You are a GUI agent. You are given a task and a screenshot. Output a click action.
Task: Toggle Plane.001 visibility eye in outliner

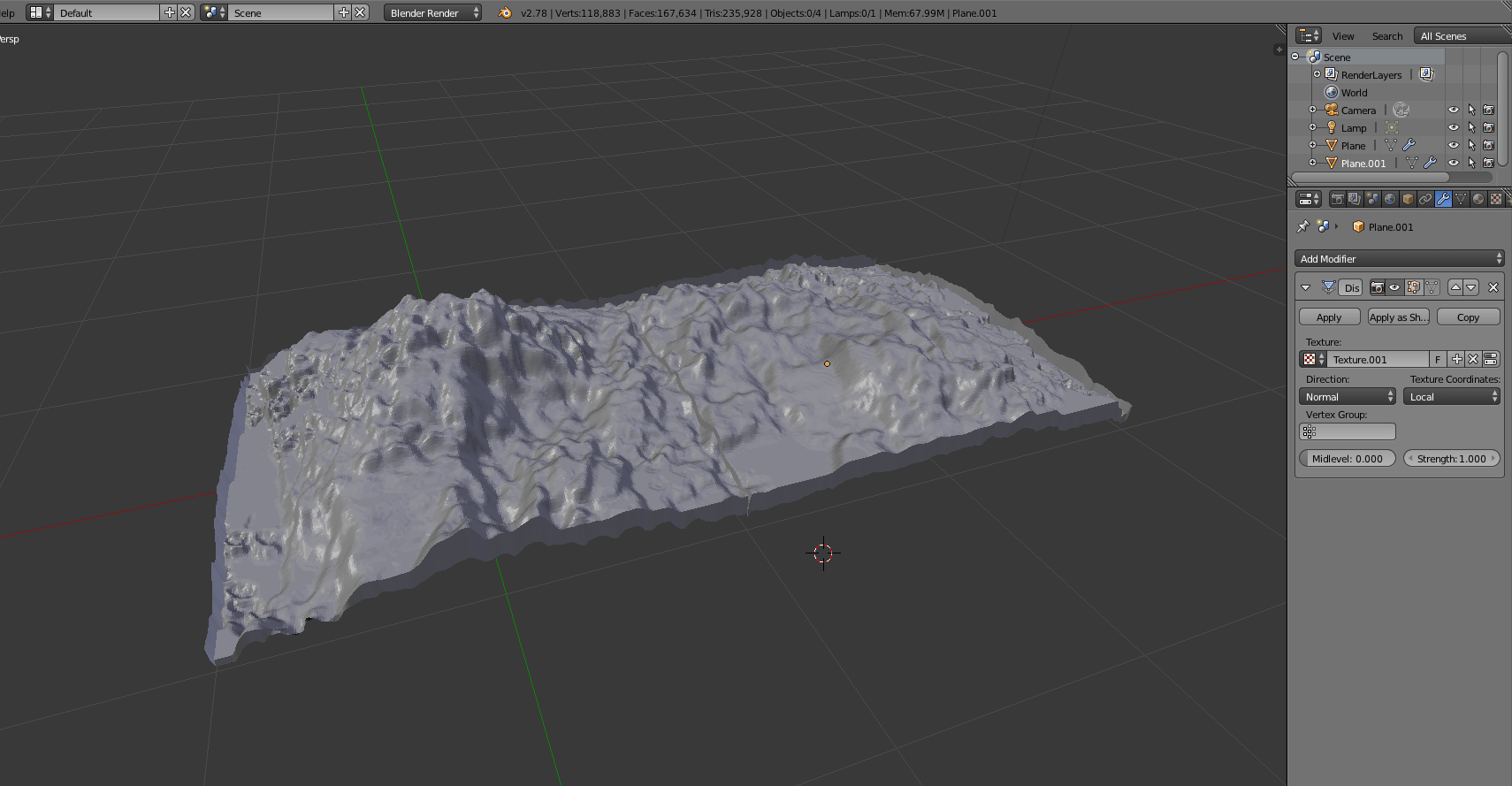tap(1454, 163)
